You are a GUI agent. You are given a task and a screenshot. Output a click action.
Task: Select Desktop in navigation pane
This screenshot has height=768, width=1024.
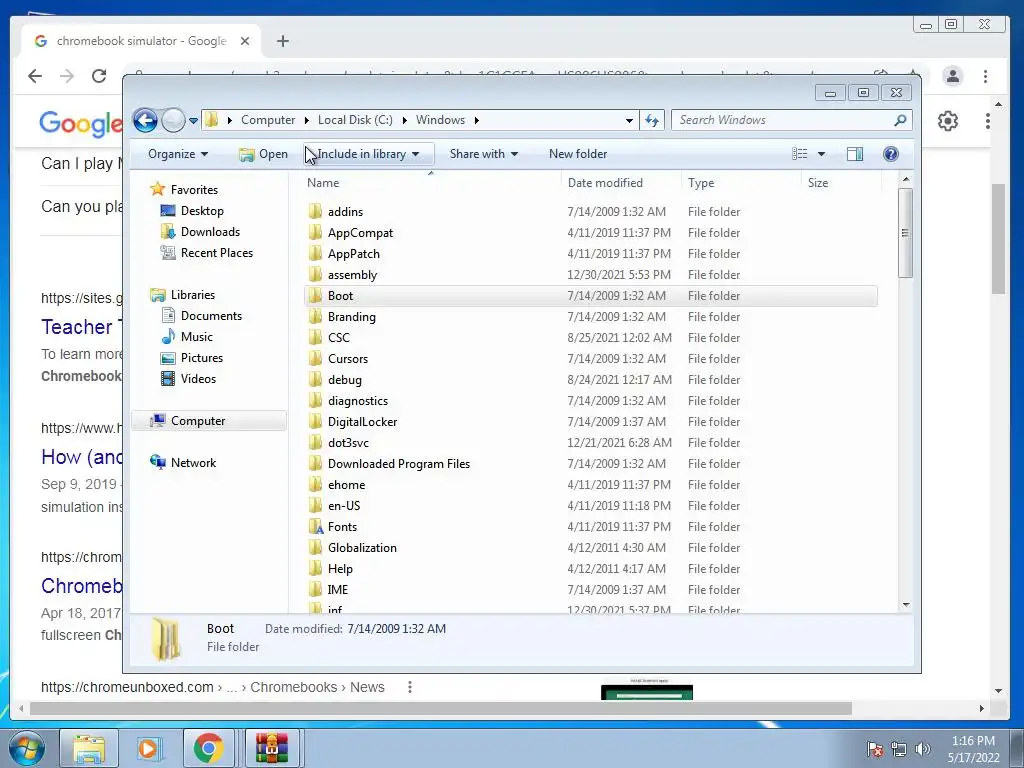202,211
